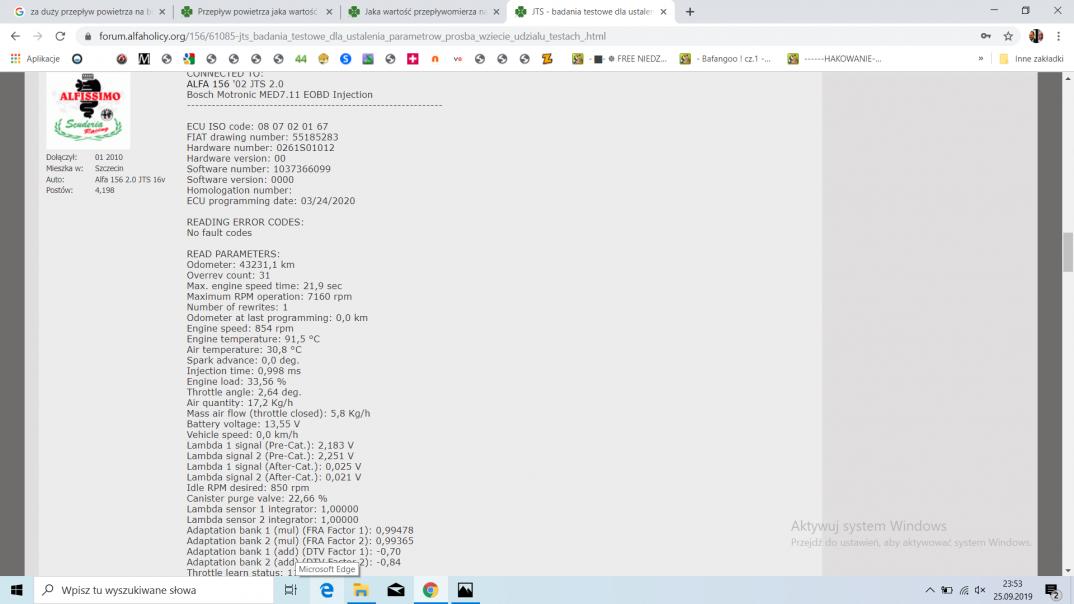Open the red cross bookmark icon
The image size is (1074, 604).
click(x=412, y=59)
